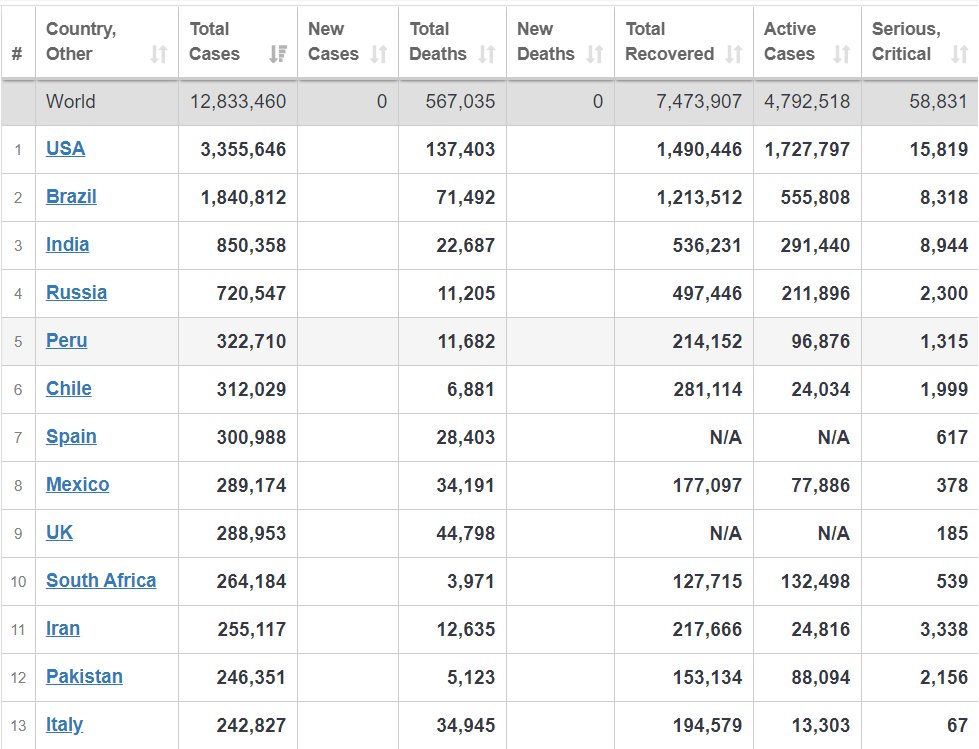Click sort icon next to Total Deaths

coord(487,54)
